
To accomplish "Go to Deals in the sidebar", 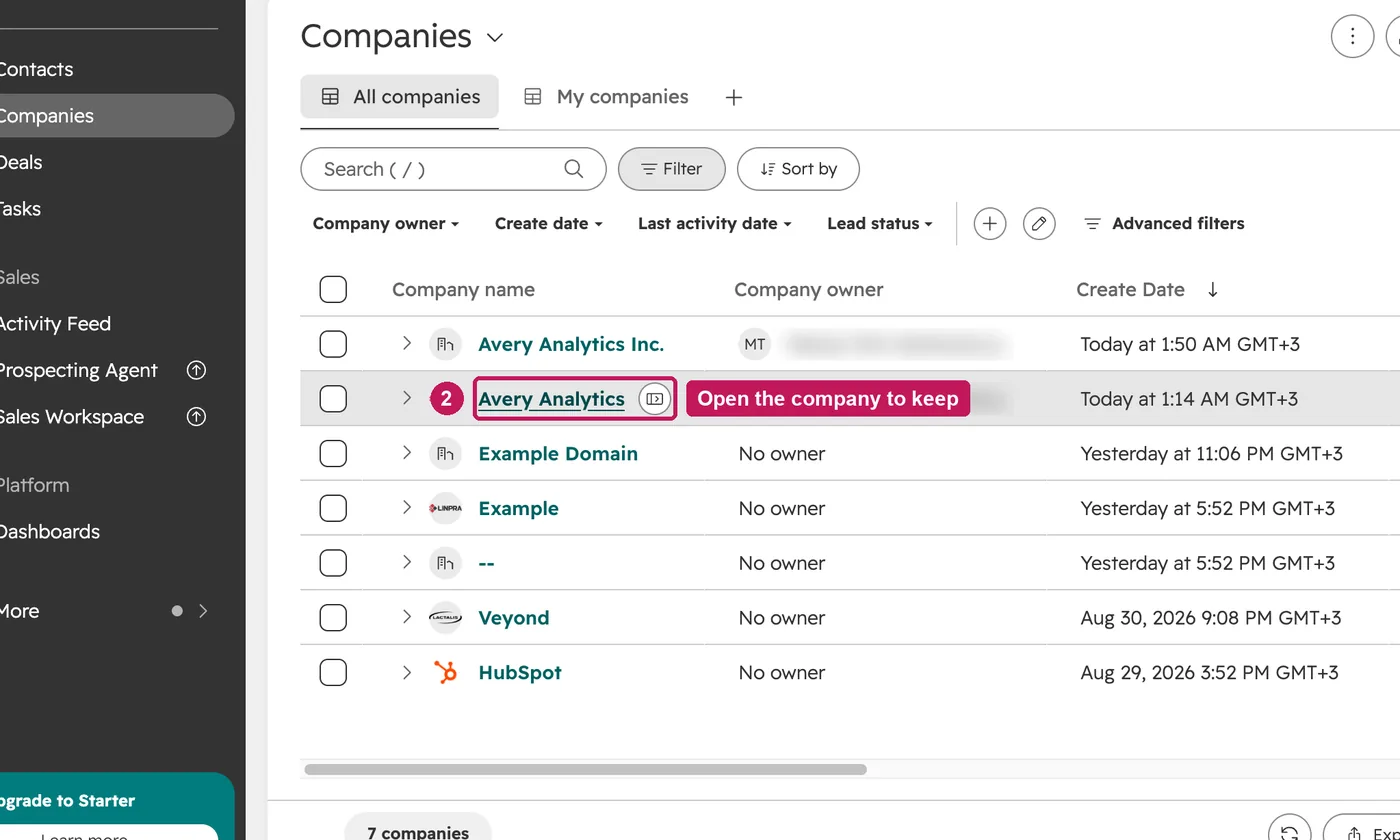I will 20,162.
